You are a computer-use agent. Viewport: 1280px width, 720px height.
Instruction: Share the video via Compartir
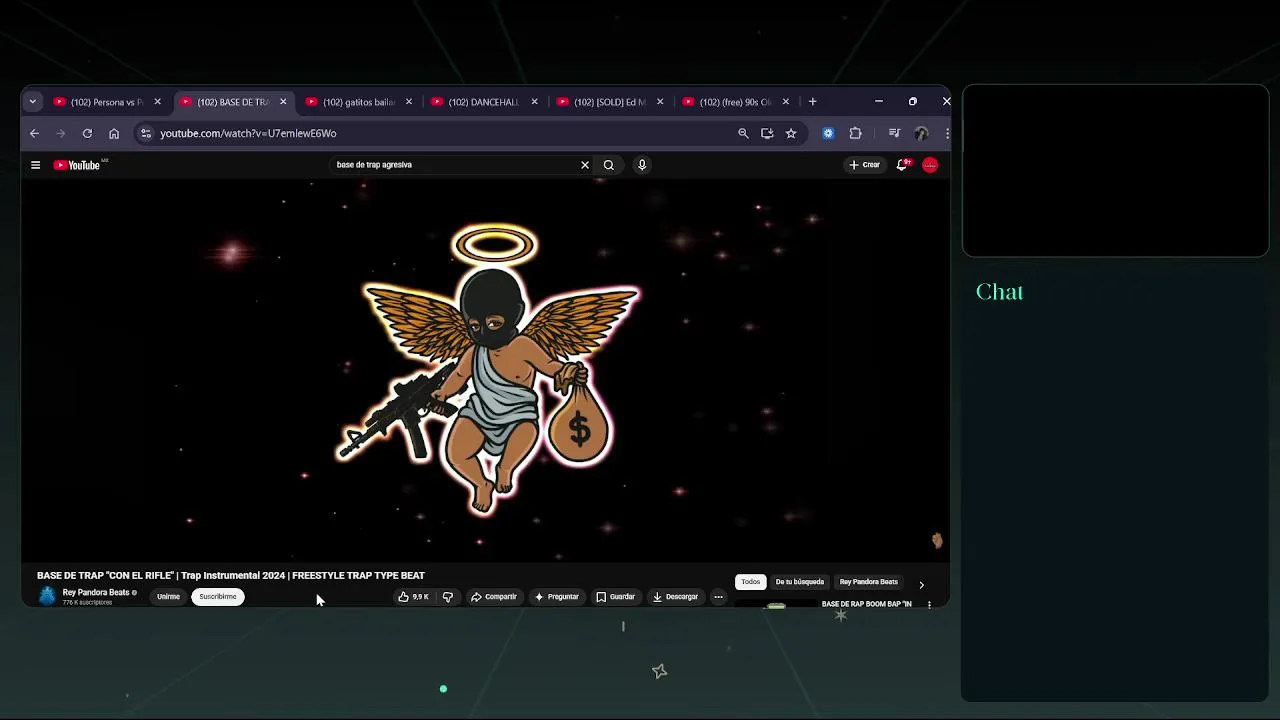[x=494, y=597]
